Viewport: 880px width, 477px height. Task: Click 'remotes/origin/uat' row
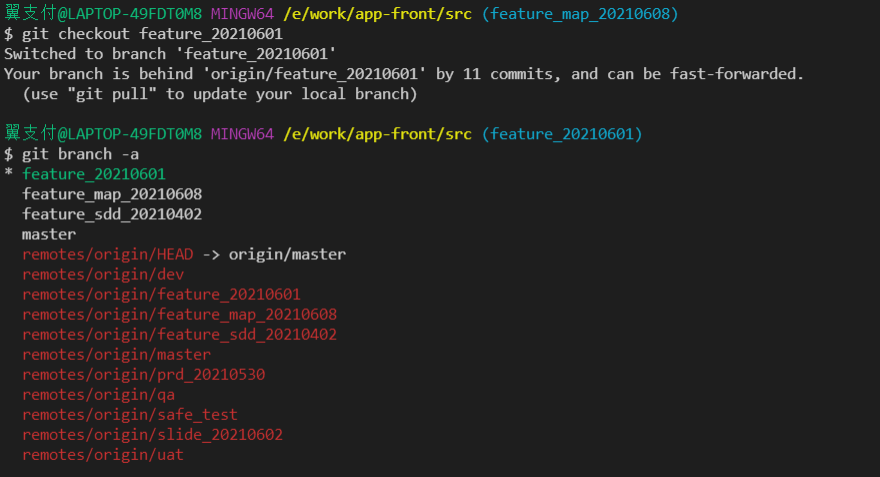tap(103, 455)
